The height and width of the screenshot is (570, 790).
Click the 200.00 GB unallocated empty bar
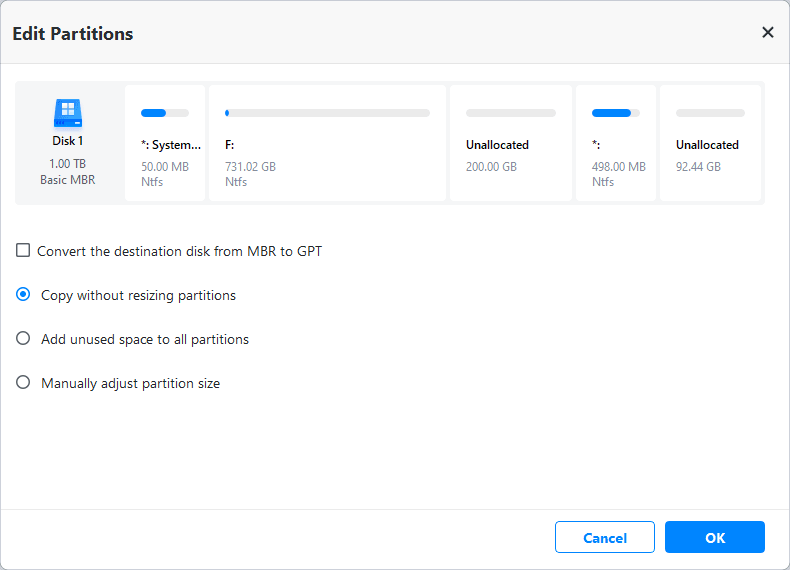(x=510, y=113)
